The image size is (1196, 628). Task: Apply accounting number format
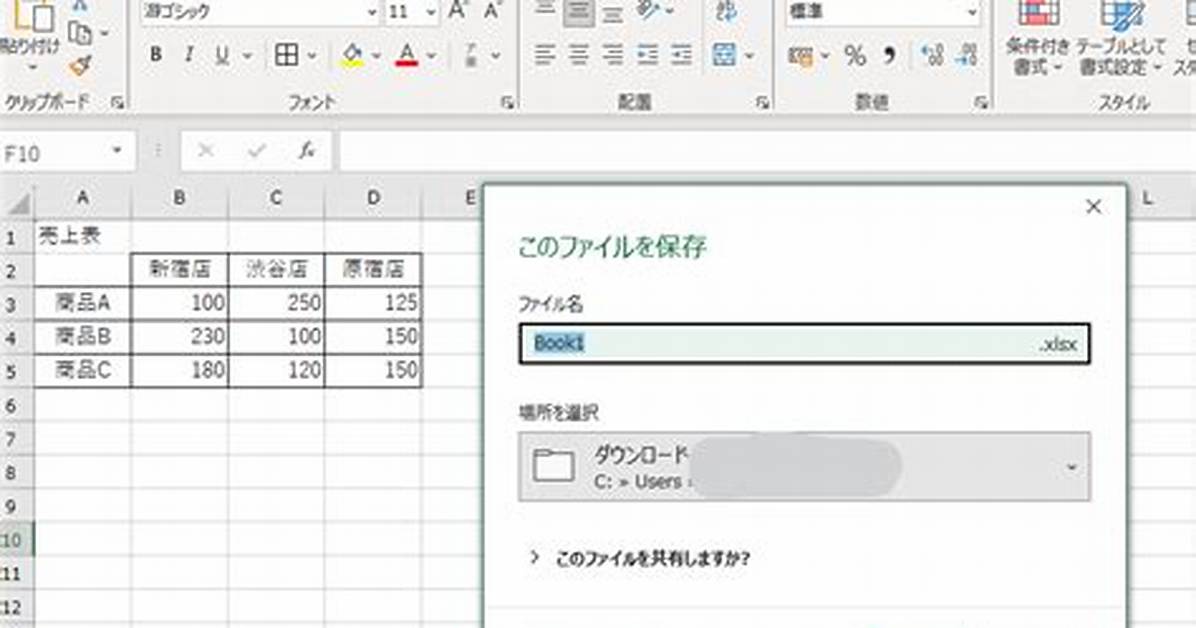(801, 56)
